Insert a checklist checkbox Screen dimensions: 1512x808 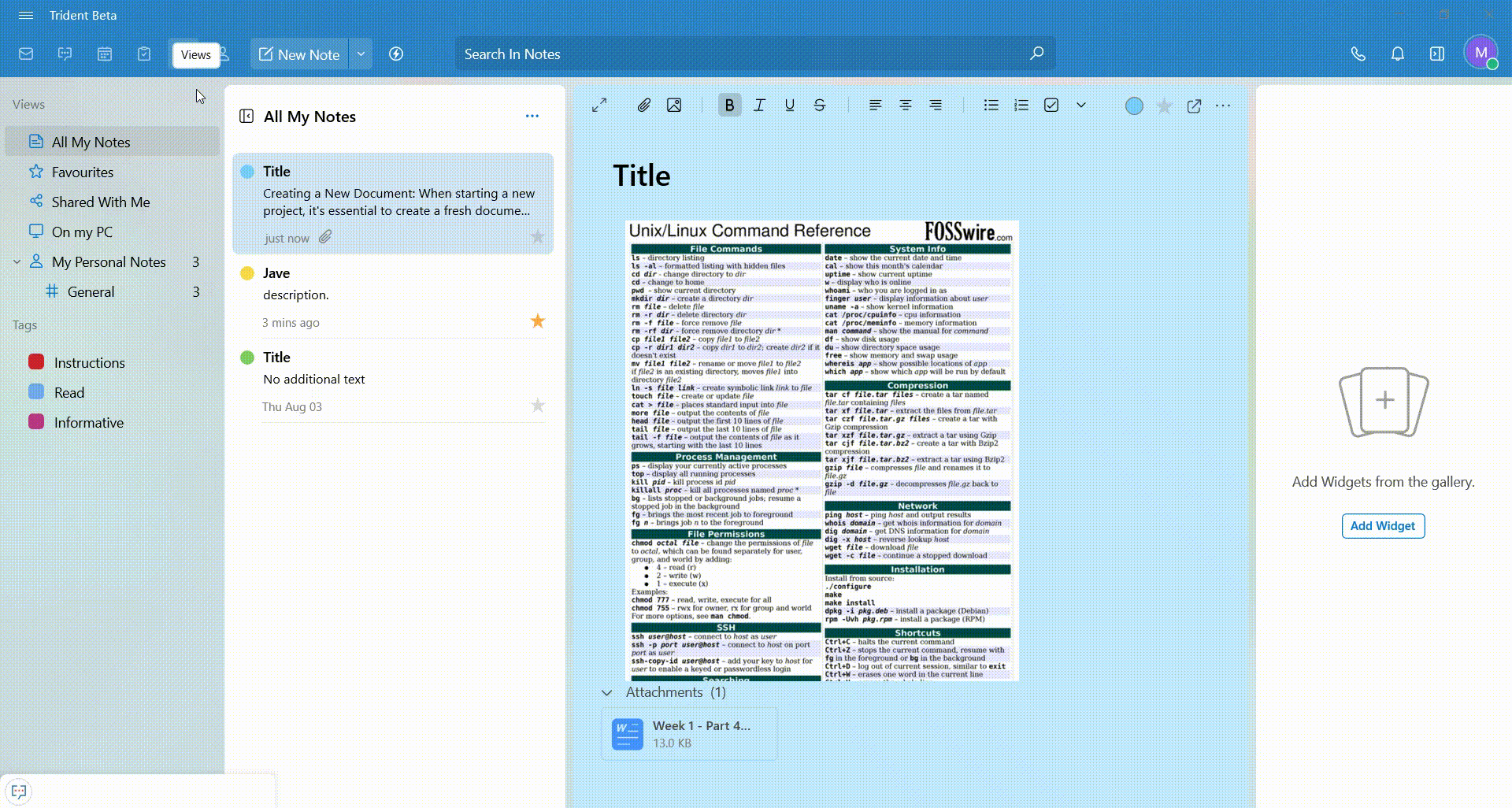pyautogui.click(x=1051, y=106)
